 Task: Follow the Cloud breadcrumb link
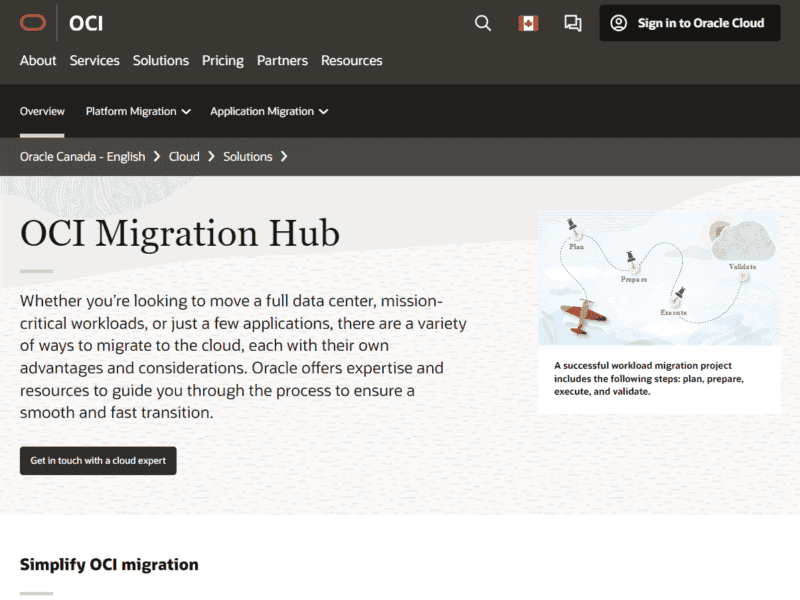point(184,156)
